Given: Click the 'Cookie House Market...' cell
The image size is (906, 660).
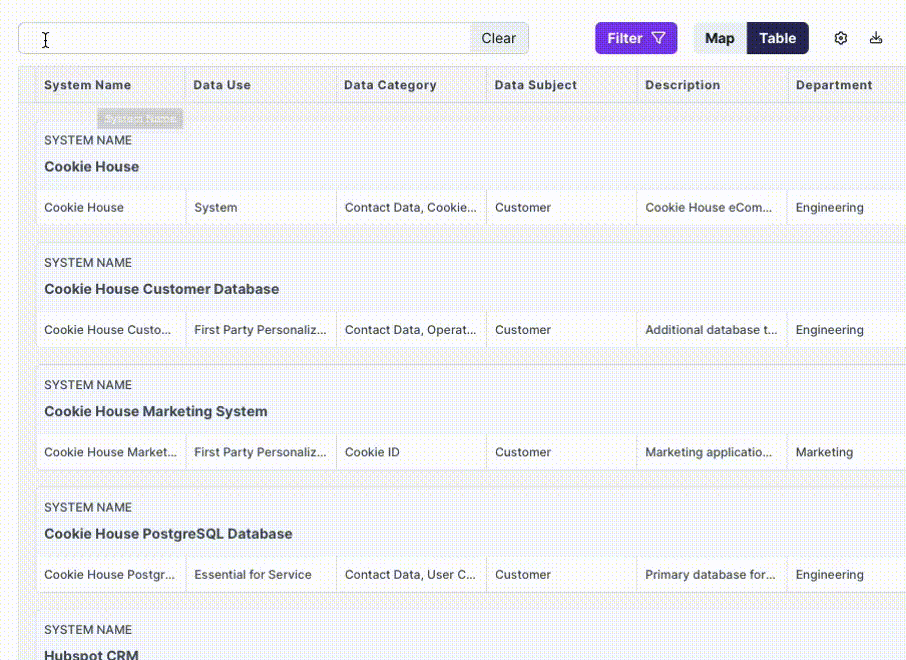Looking at the screenshot, I should click(x=111, y=453).
